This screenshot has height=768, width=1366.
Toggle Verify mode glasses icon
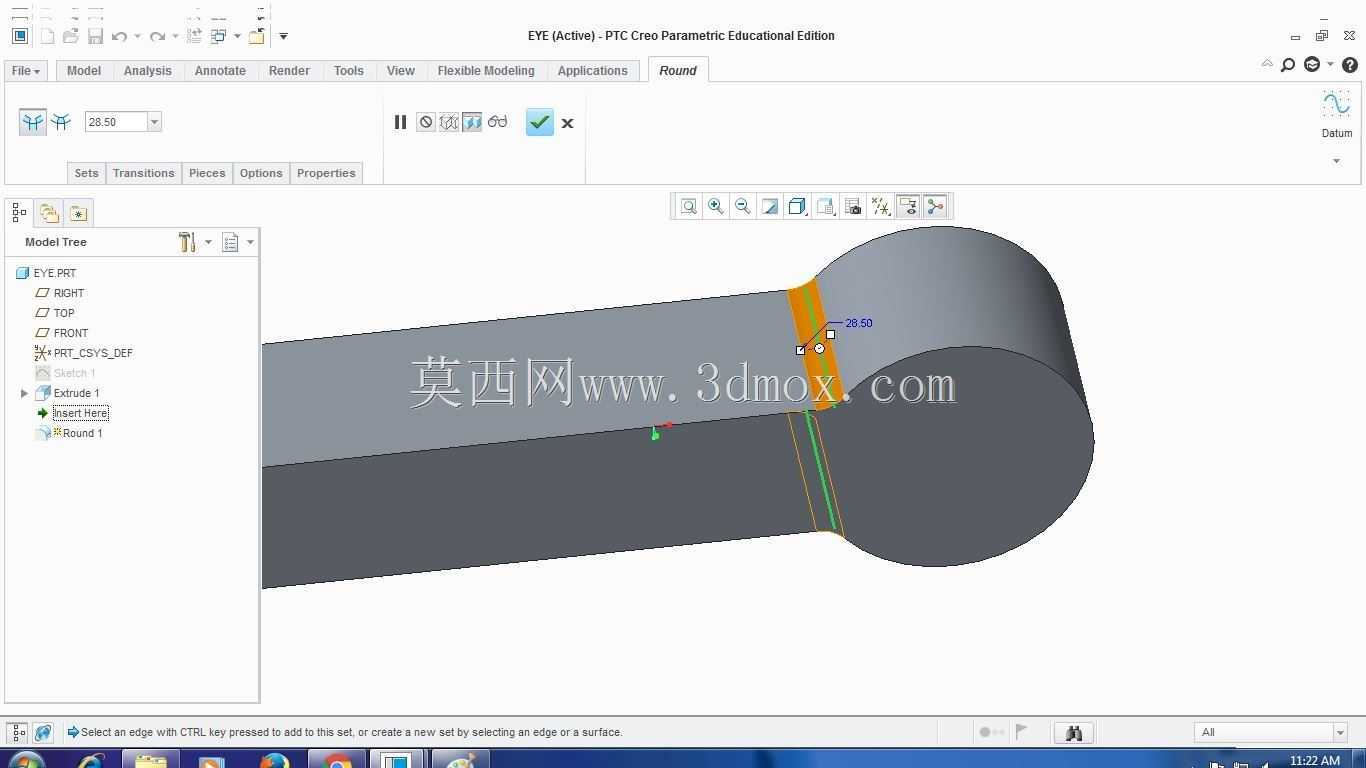pos(498,122)
